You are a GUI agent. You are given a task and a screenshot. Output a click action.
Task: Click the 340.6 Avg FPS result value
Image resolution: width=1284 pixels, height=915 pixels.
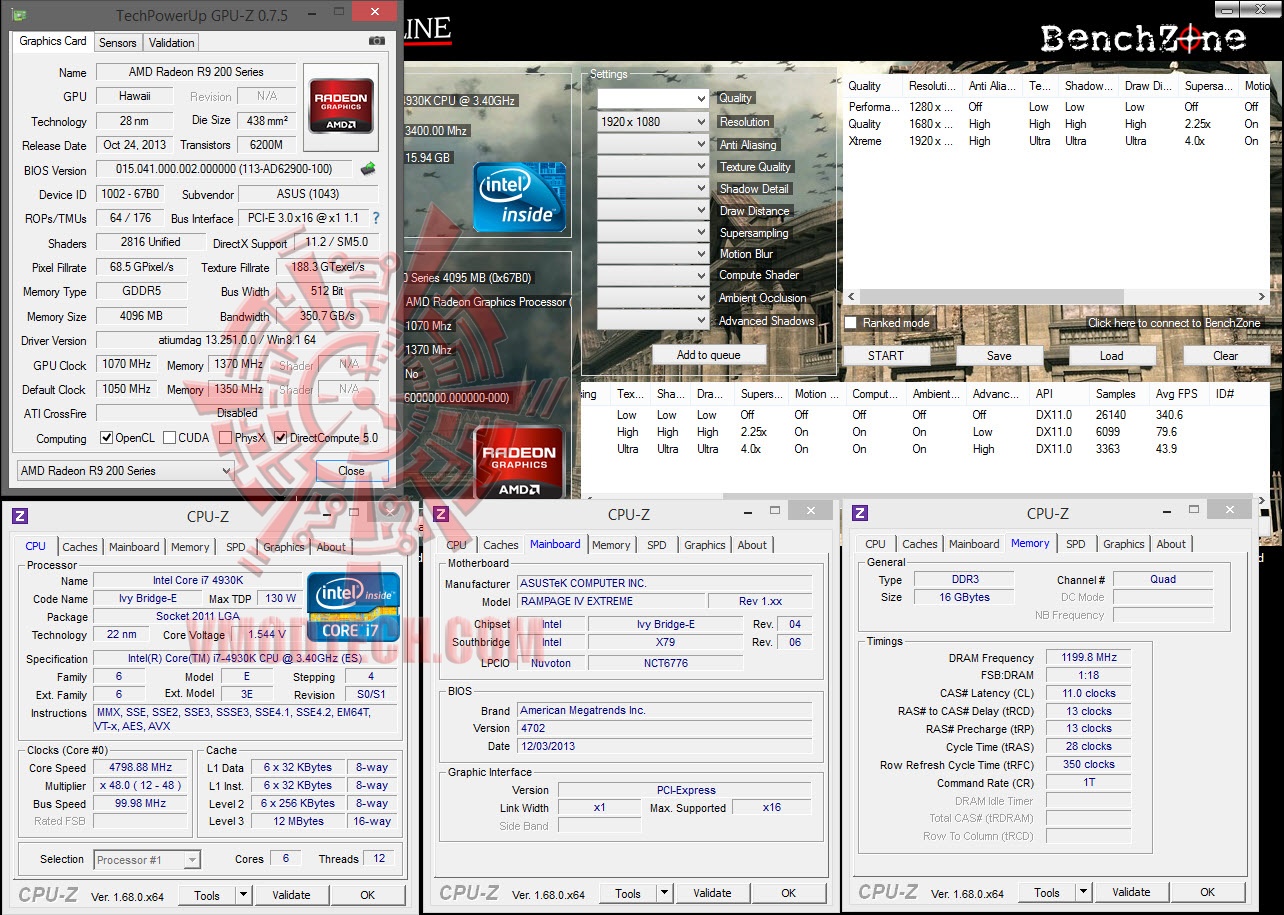point(1169,415)
